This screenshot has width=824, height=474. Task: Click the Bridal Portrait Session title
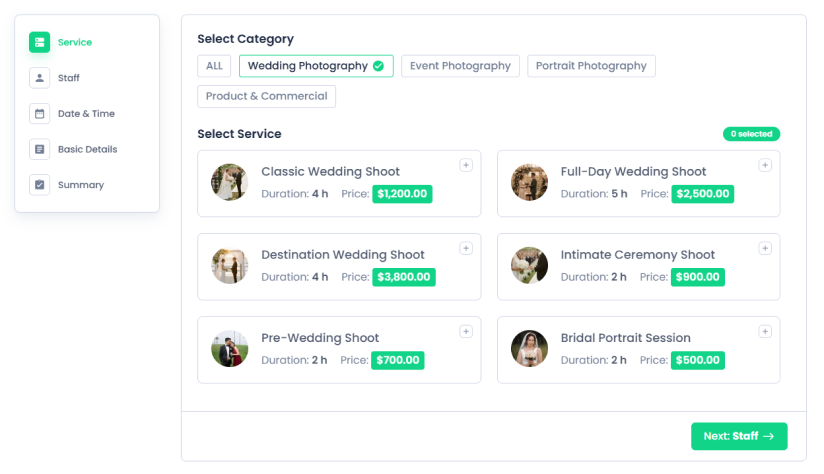pos(625,338)
